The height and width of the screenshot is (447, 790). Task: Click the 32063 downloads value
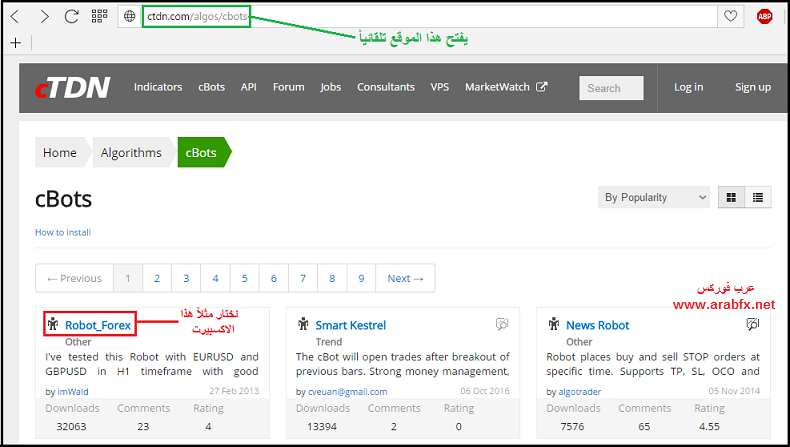point(71,426)
